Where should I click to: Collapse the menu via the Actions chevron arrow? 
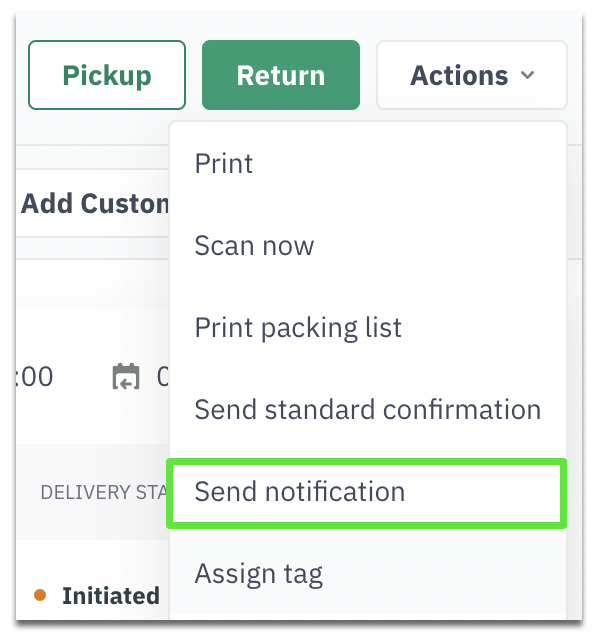pyautogui.click(x=527, y=75)
